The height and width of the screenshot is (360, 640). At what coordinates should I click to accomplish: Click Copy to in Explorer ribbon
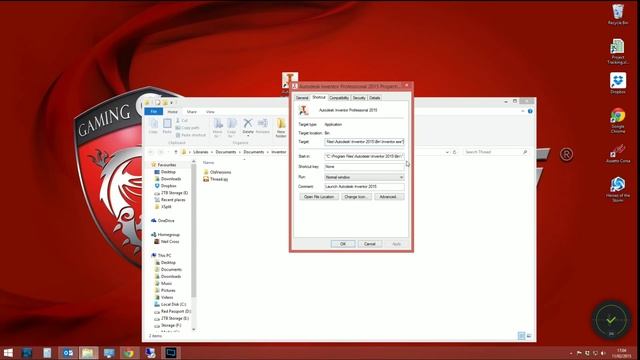tap(231, 128)
